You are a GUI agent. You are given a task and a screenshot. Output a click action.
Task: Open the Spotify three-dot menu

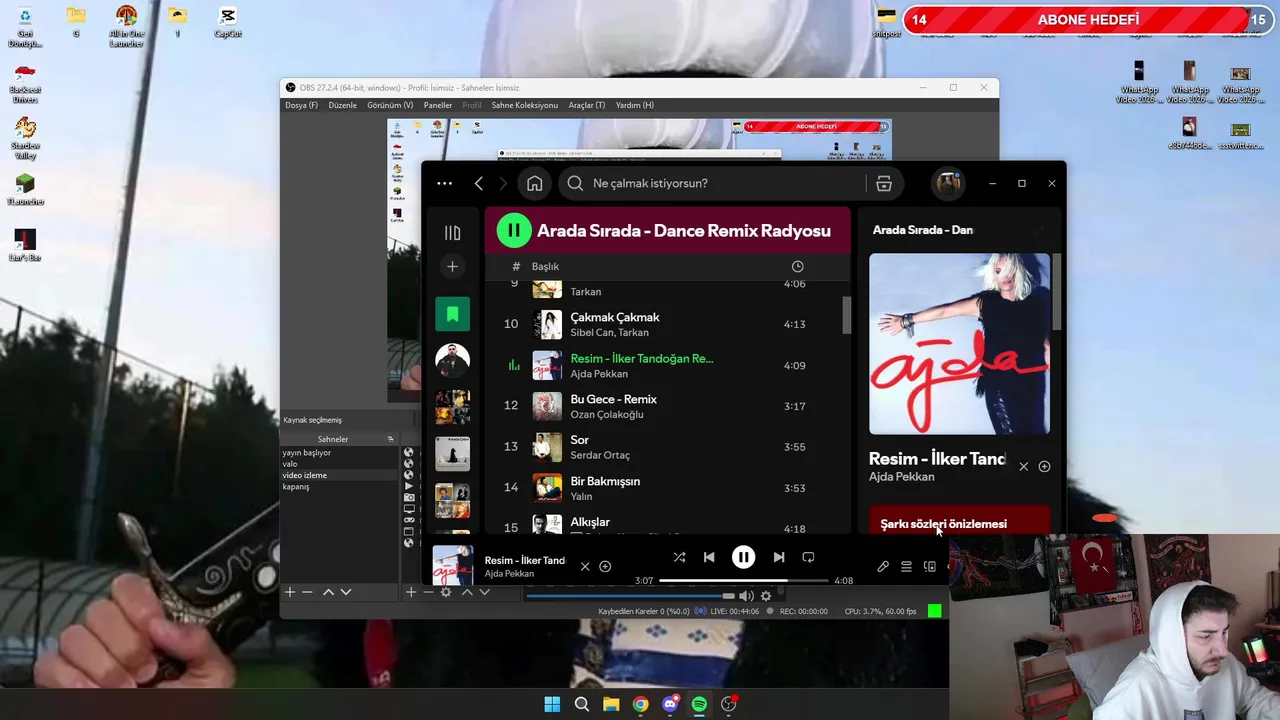click(444, 183)
